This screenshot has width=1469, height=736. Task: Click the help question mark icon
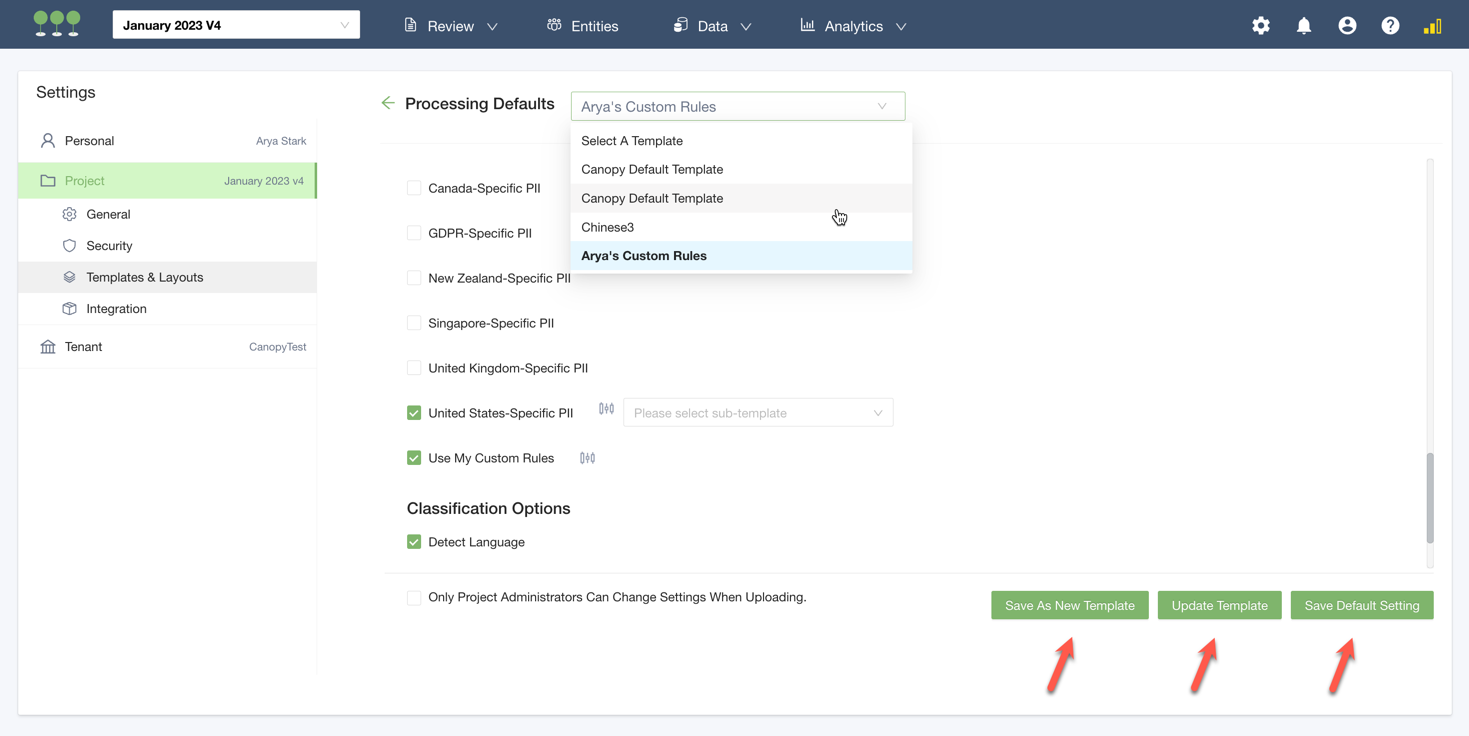(x=1390, y=26)
